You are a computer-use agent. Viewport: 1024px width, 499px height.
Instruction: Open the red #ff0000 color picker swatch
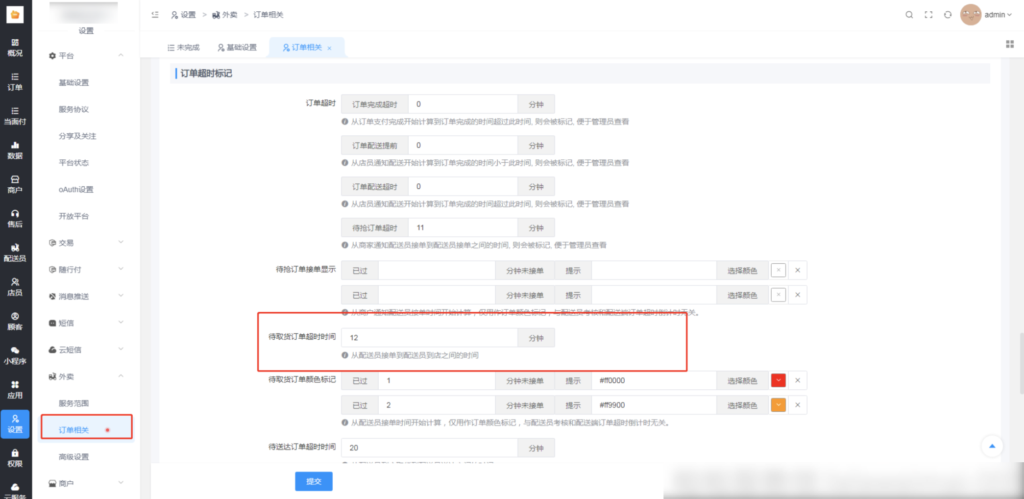(x=778, y=381)
